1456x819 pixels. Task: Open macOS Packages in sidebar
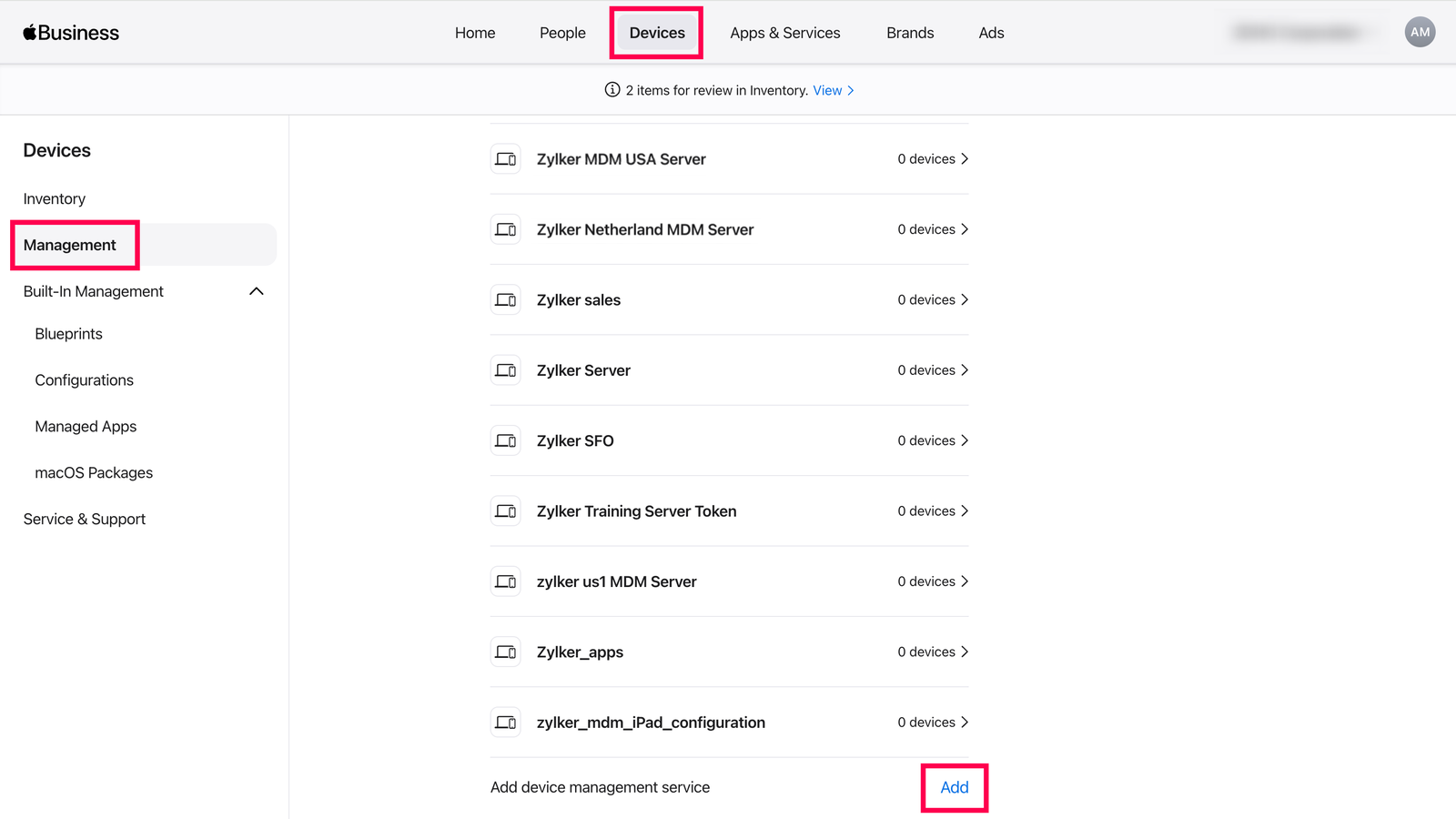coord(94,473)
